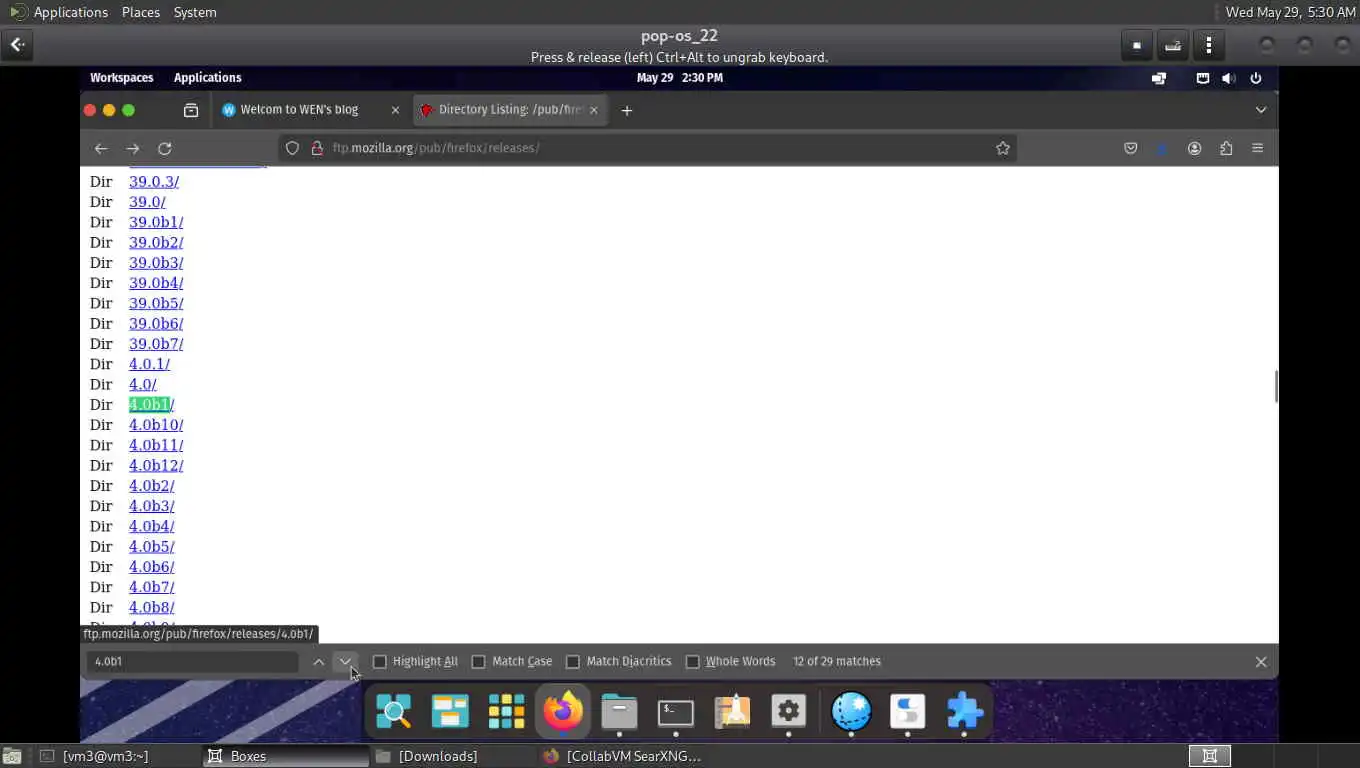The height and width of the screenshot is (768, 1360).
Task: Close the find bar
Action: pyautogui.click(x=1261, y=662)
